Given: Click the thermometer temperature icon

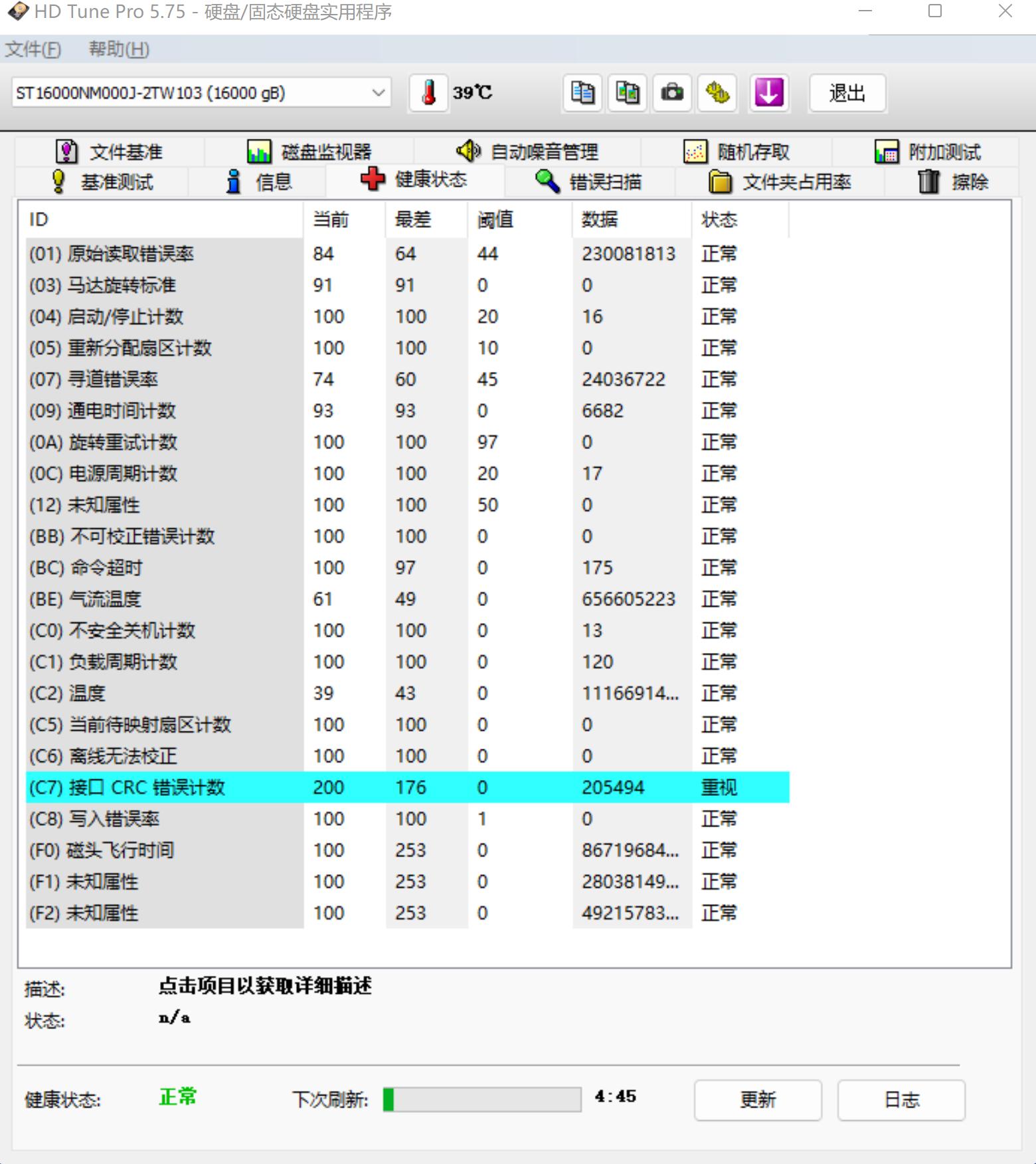Looking at the screenshot, I should [x=428, y=93].
